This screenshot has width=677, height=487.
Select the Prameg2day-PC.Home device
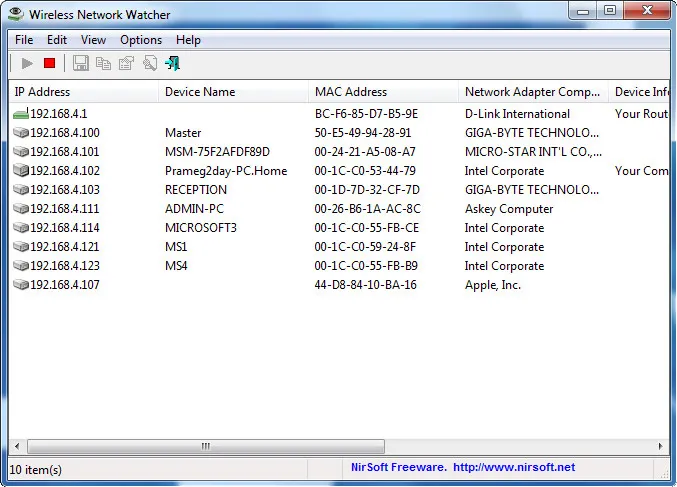click(226, 171)
